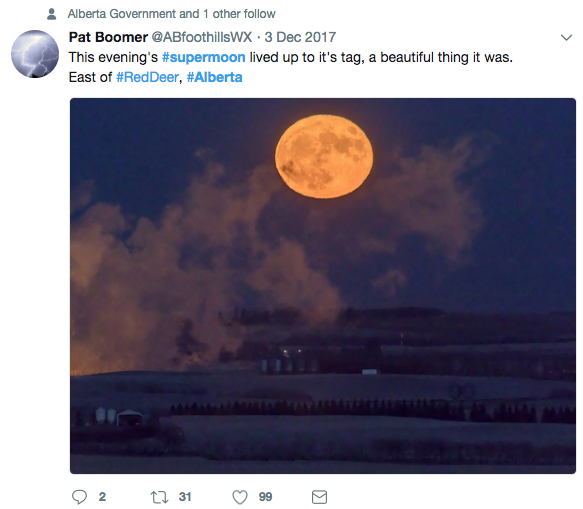Click the follower person silhouette icon
The height and width of the screenshot is (509, 583).
(52, 14)
